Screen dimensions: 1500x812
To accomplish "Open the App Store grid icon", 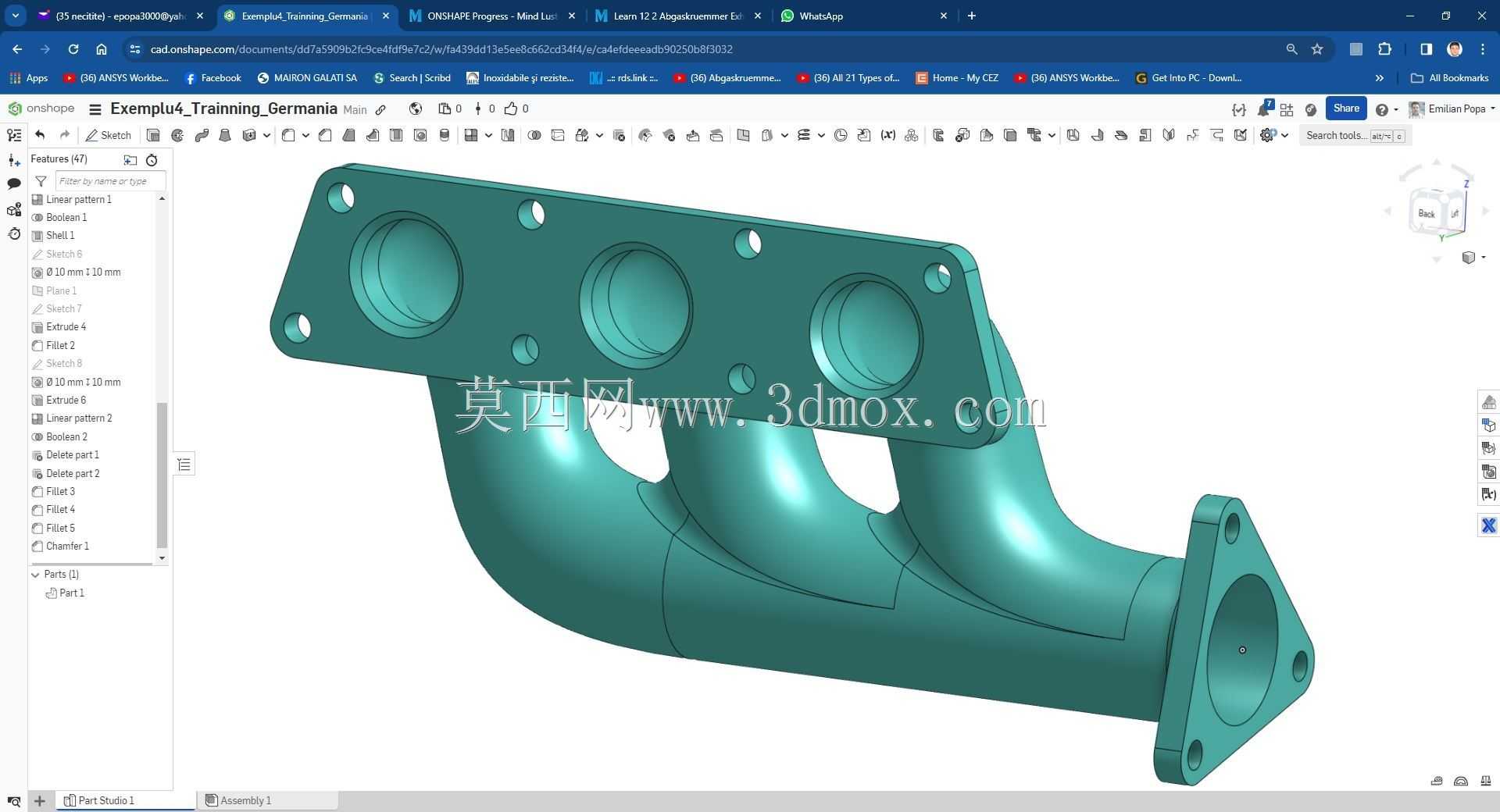I will (1287, 109).
